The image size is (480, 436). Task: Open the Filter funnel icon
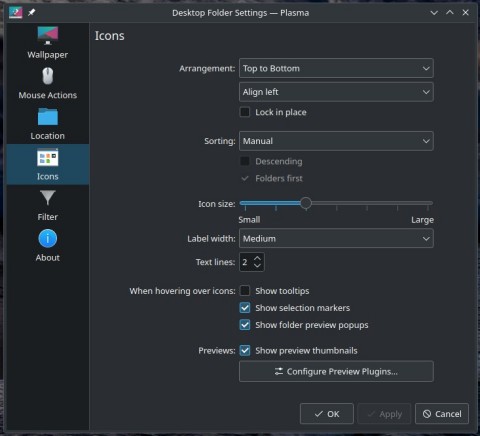[48, 198]
